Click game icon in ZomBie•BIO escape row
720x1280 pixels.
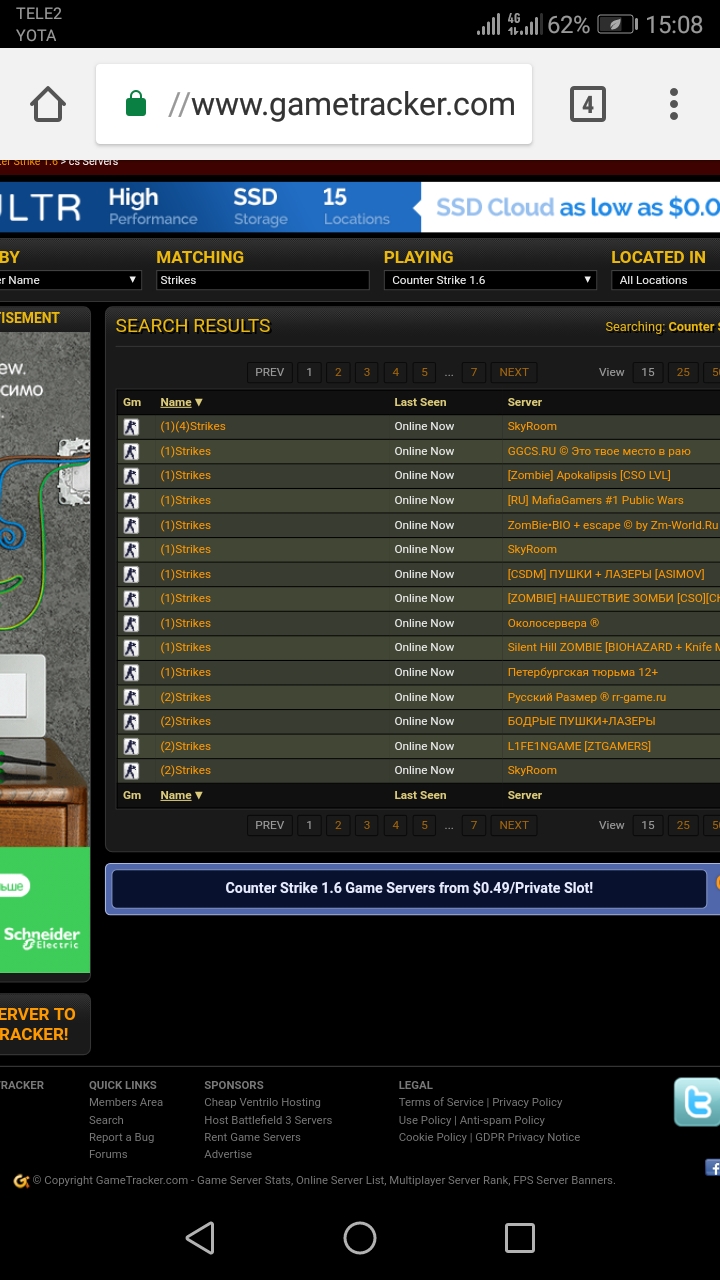(x=131, y=526)
